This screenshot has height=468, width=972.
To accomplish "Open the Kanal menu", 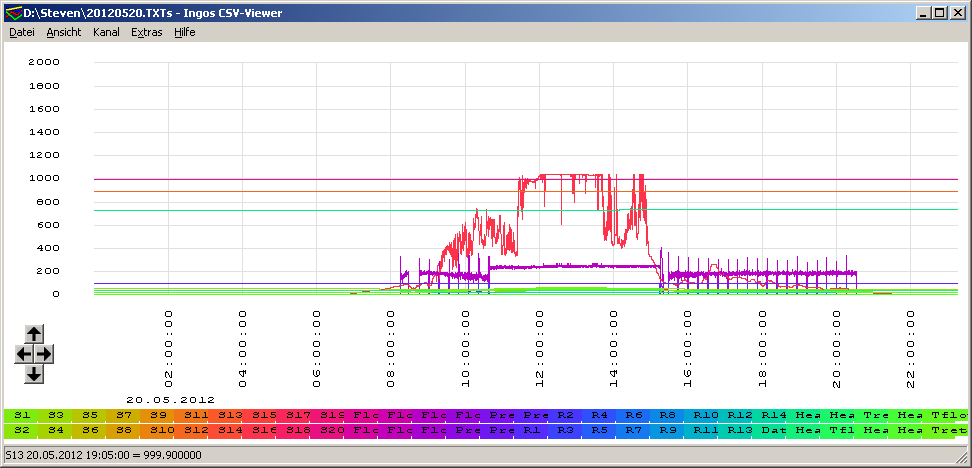I will (107, 32).
